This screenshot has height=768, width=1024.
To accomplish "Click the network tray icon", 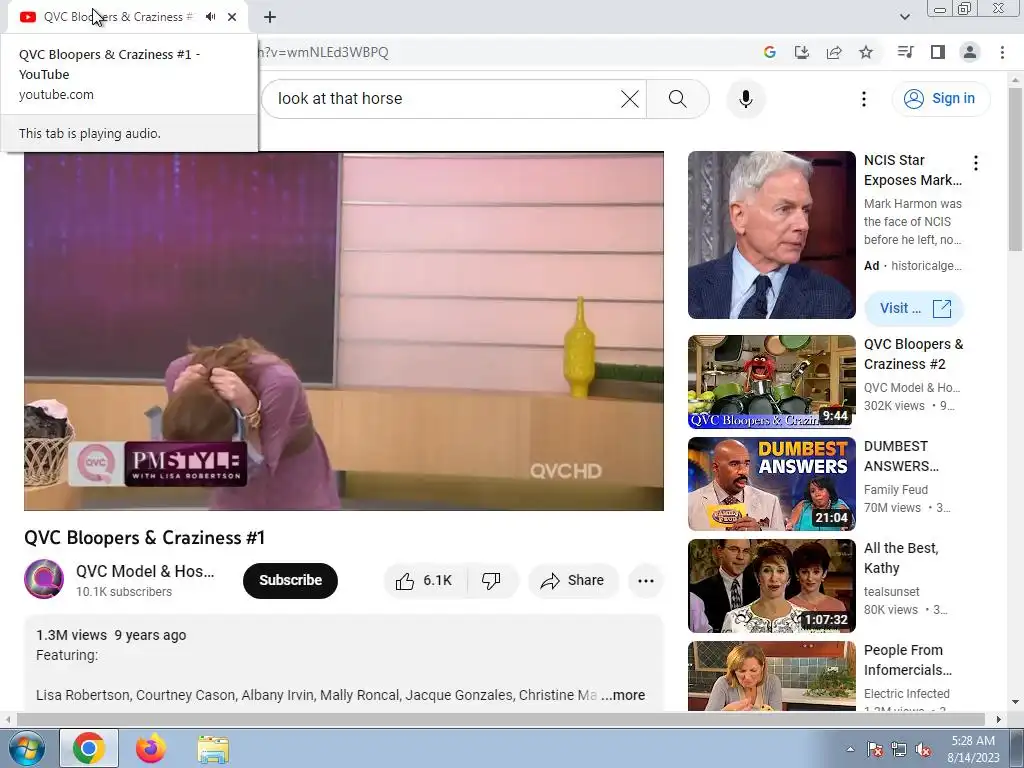I will tap(899, 749).
